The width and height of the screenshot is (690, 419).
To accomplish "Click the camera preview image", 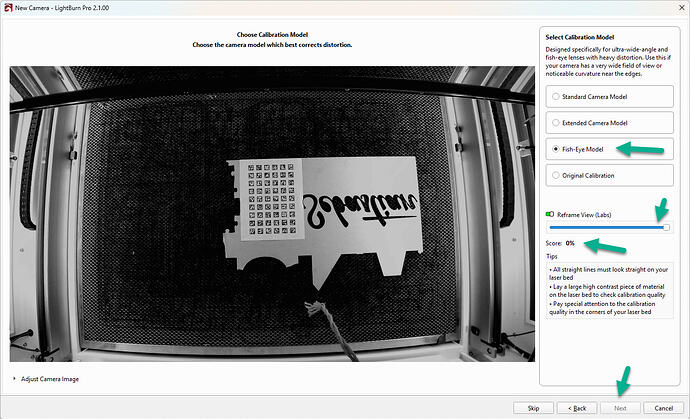I will [x=272, y=214].
